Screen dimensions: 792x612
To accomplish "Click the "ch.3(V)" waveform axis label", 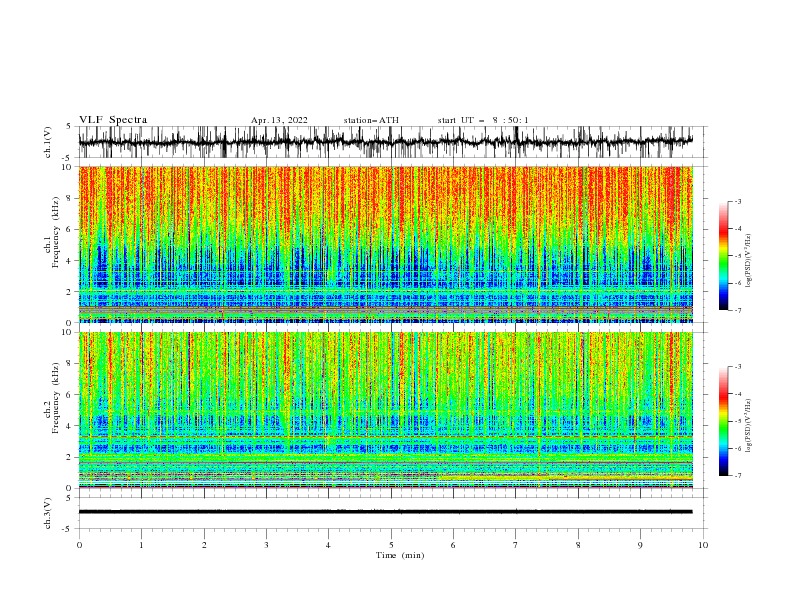I will point(48,513).
